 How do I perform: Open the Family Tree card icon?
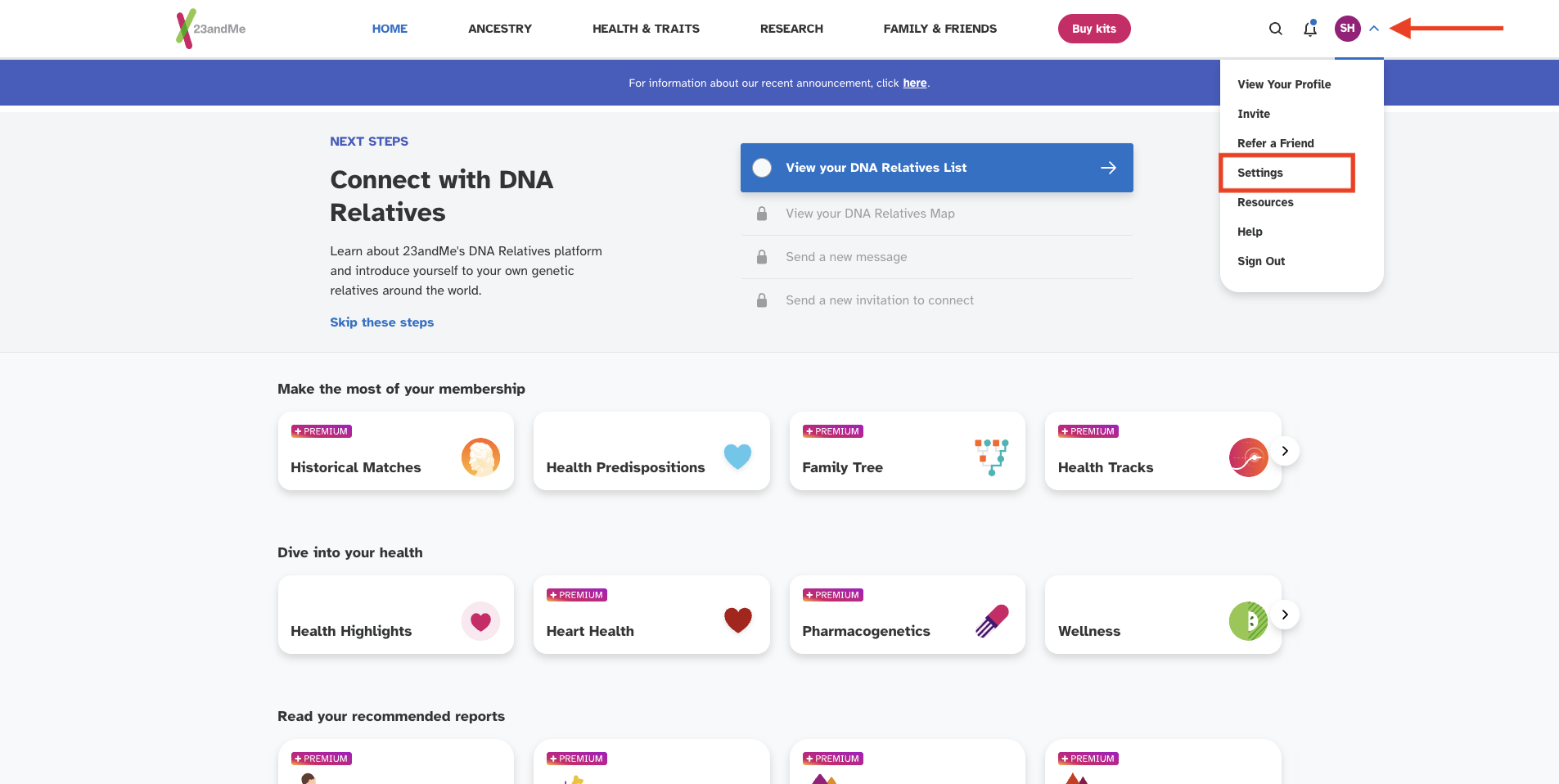(x=992, y=457)
